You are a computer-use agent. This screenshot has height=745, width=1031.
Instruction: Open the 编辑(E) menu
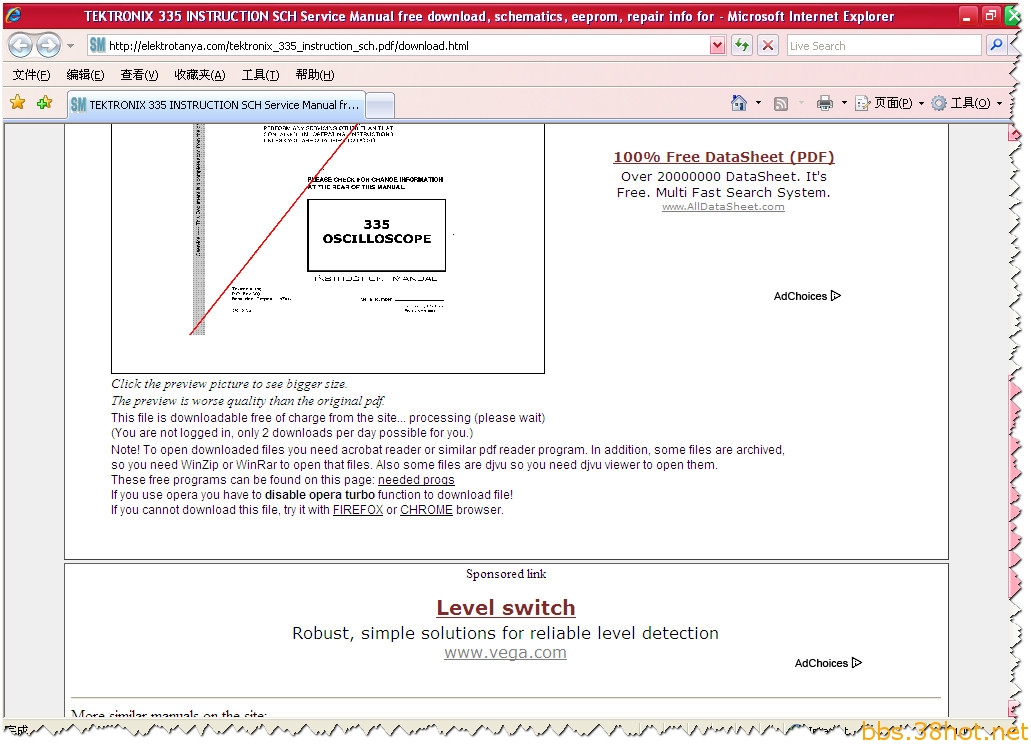85,75
